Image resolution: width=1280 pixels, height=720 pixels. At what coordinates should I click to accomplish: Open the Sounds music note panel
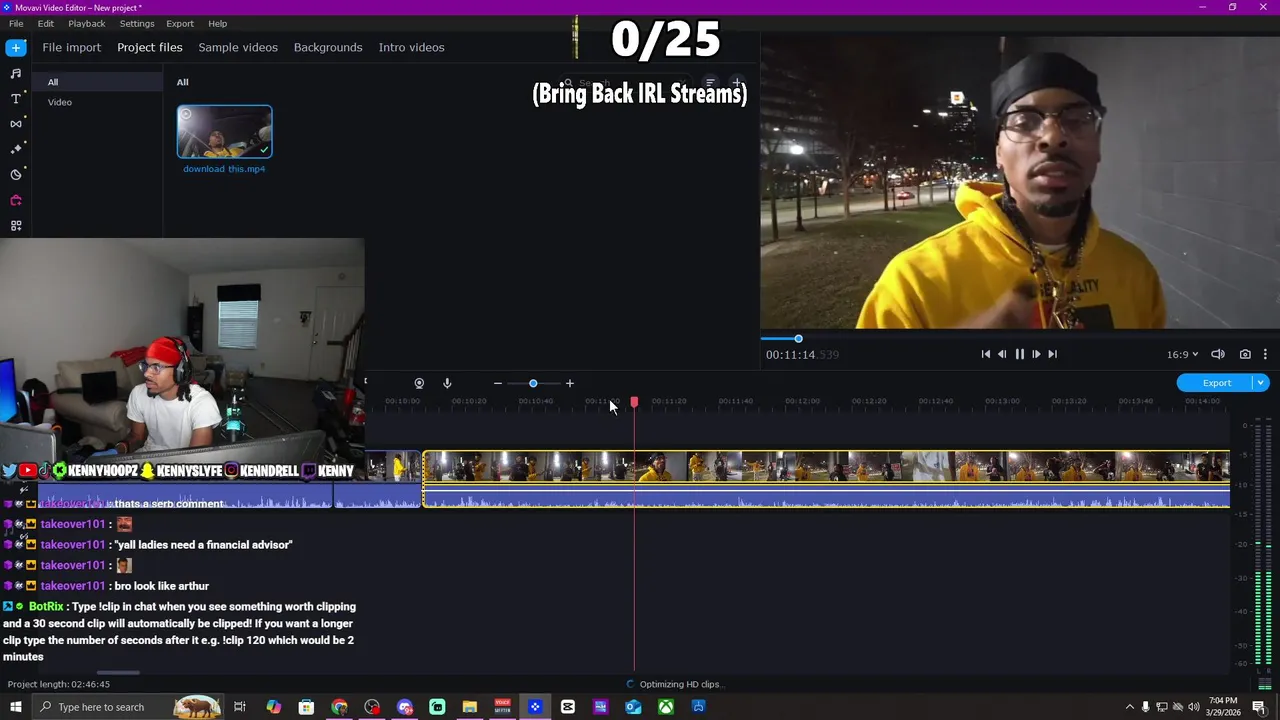[x=16, y=73]
